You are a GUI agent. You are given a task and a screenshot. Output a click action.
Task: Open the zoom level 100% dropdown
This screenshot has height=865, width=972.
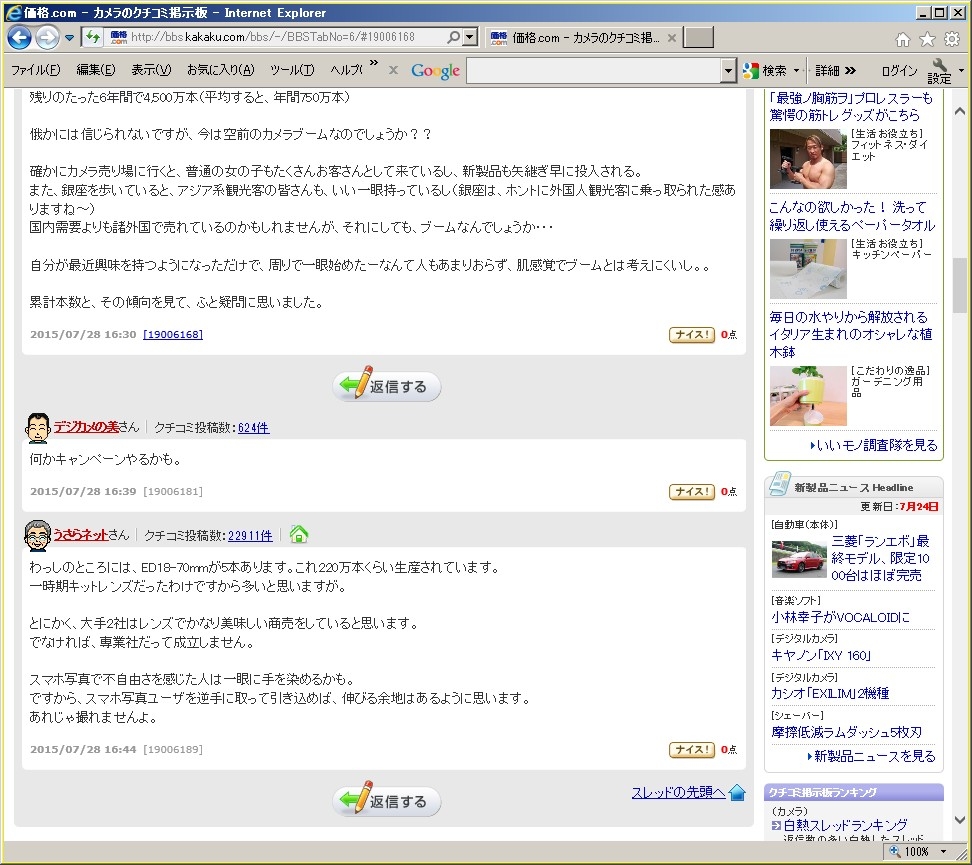tap(944, 851)
